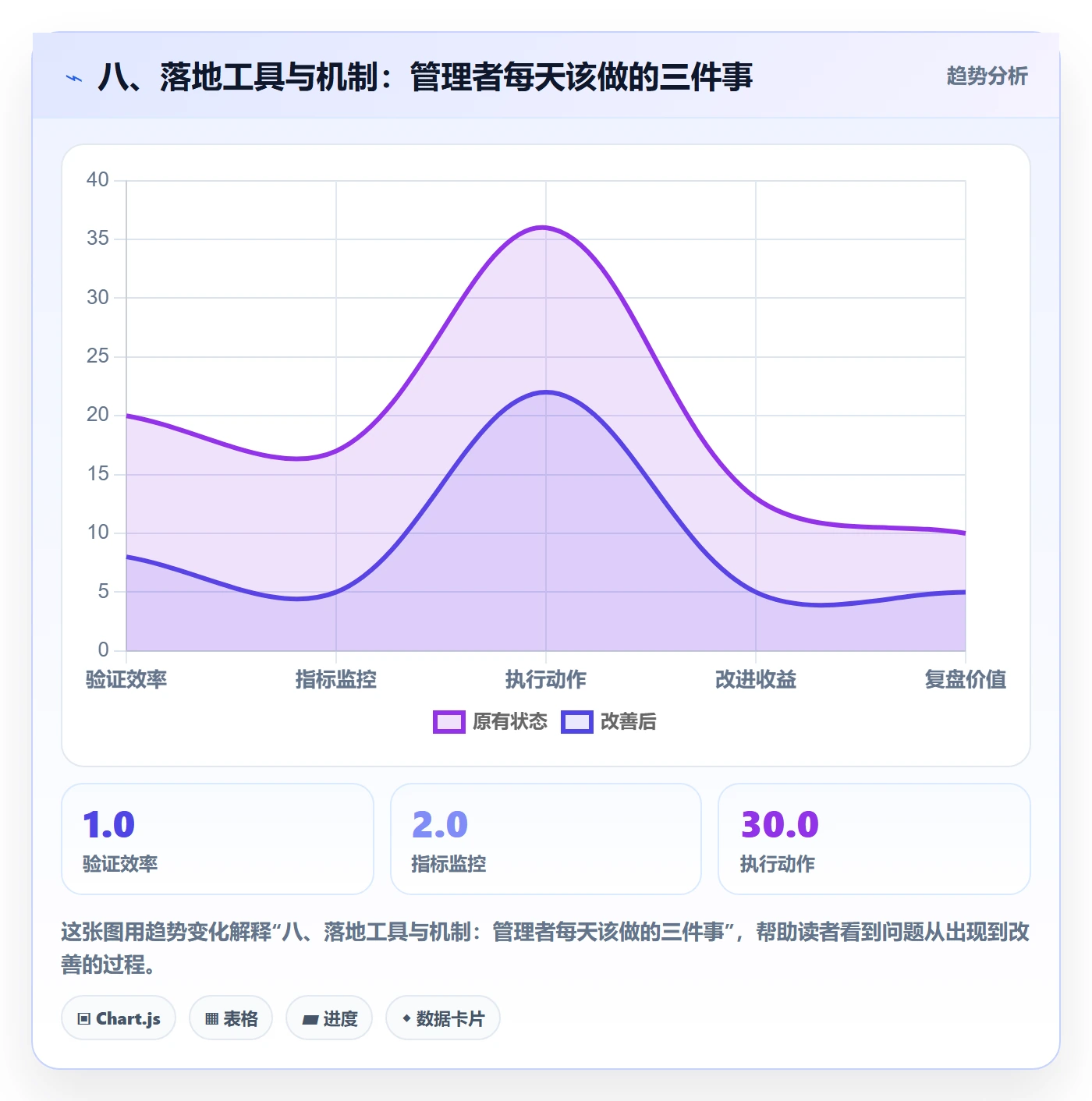Click the 表格 tag chip
The width and height of the screenshot is (1092, 1101).
click(231, 1018)
